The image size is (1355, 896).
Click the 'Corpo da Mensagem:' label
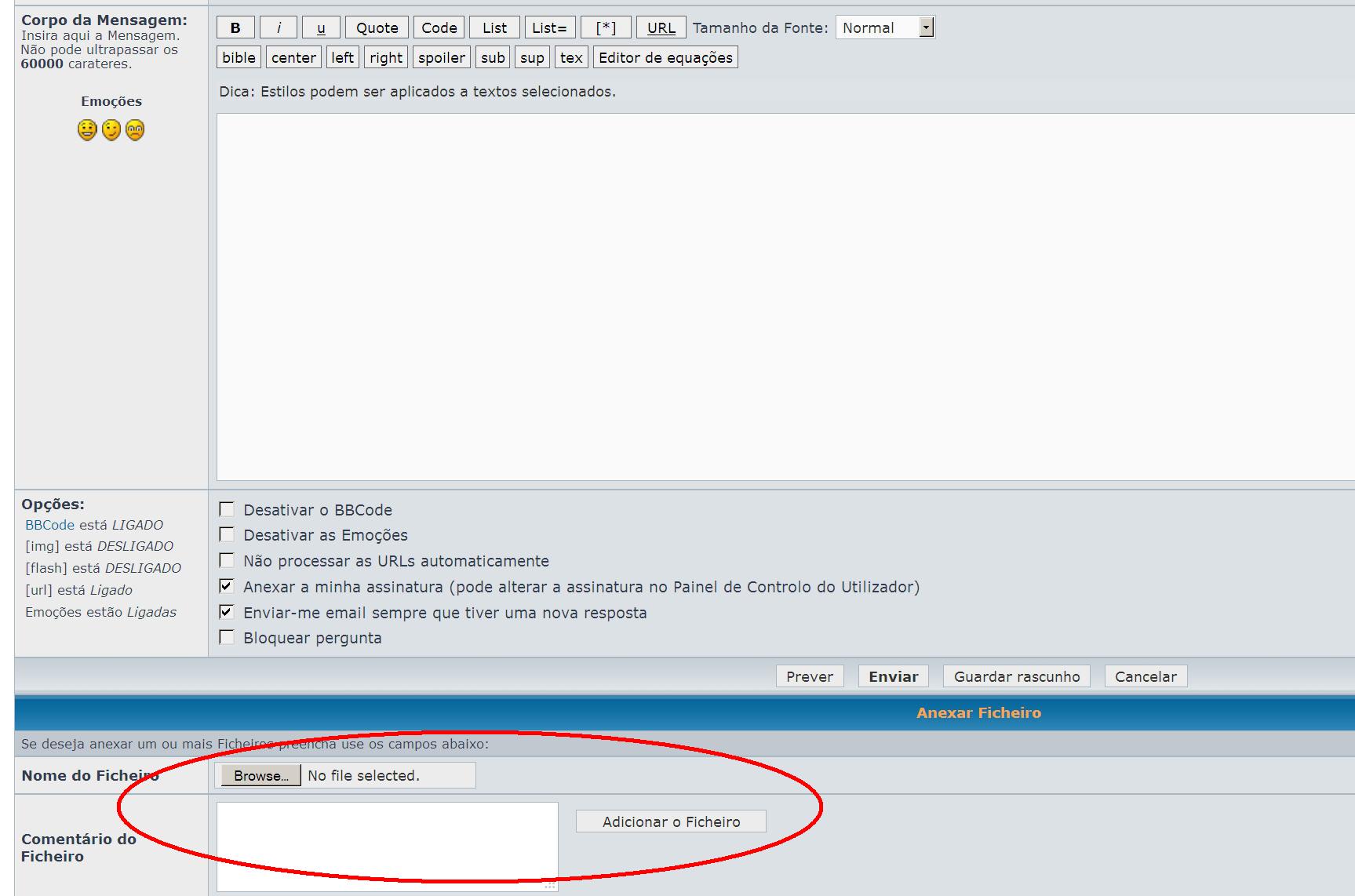tap(104, 20)
